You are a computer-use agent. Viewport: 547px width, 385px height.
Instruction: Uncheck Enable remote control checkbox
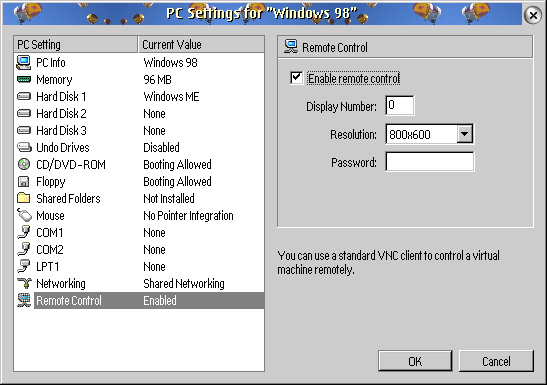coord(296,77)
